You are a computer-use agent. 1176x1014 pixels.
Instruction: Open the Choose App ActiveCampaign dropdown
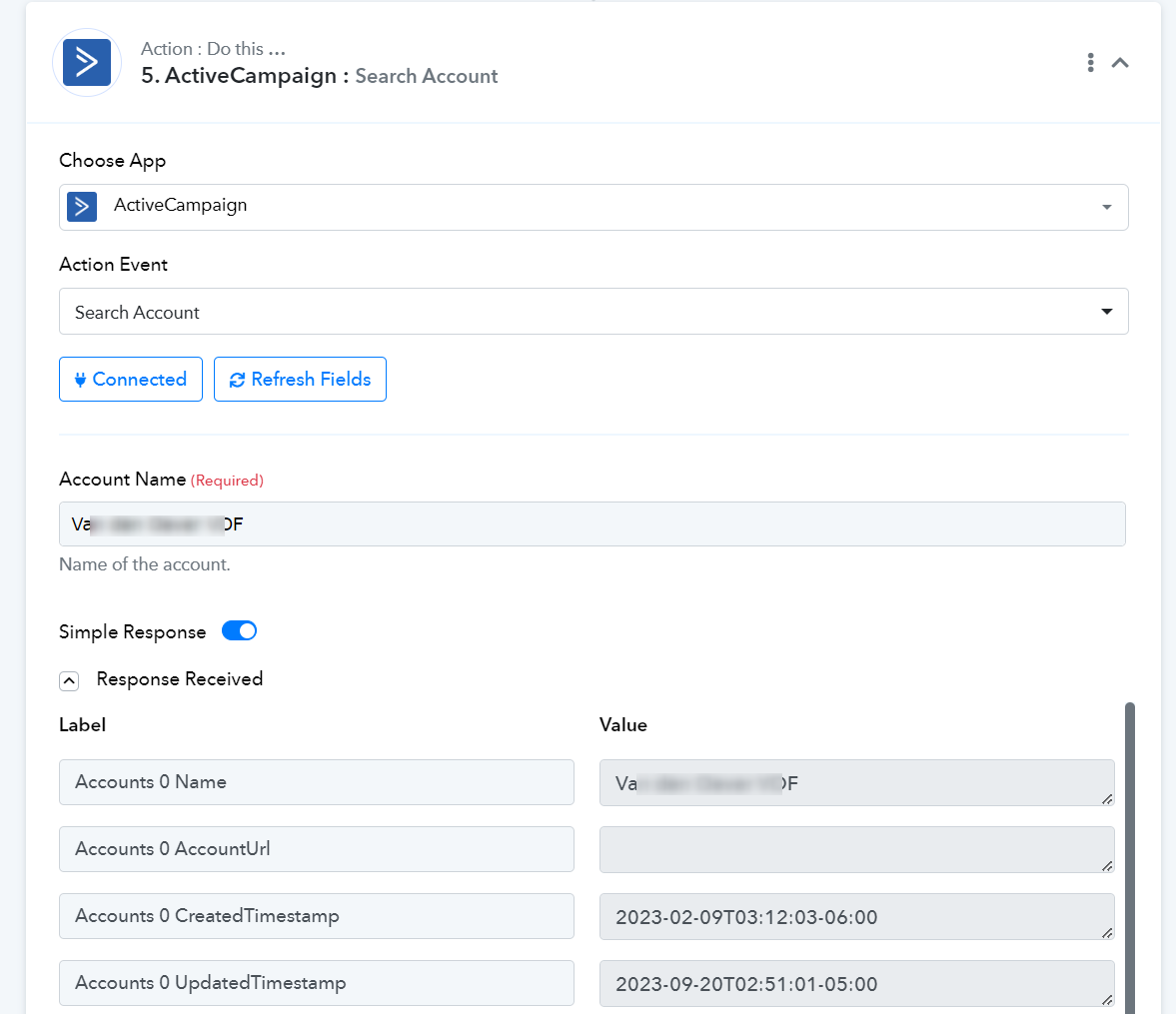tap(593, 207)
